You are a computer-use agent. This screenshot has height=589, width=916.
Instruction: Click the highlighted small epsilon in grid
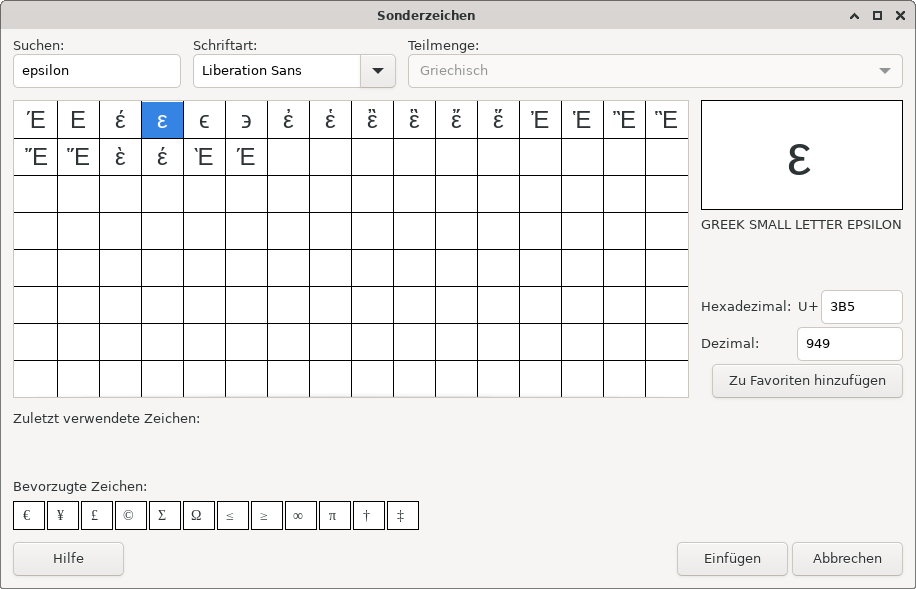pos(162,120)
